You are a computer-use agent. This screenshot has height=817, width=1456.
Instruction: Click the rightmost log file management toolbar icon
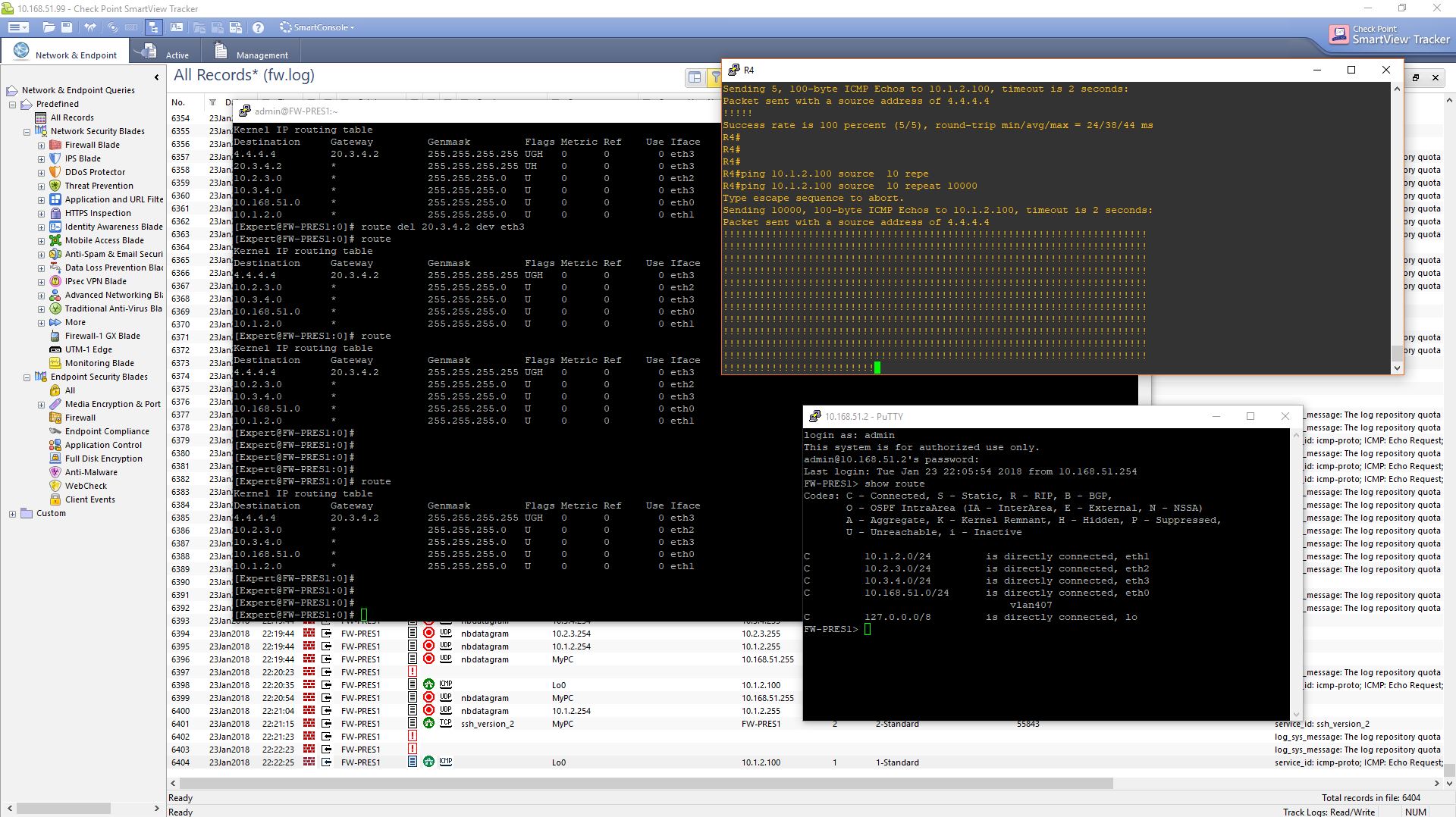click(236, 27)
